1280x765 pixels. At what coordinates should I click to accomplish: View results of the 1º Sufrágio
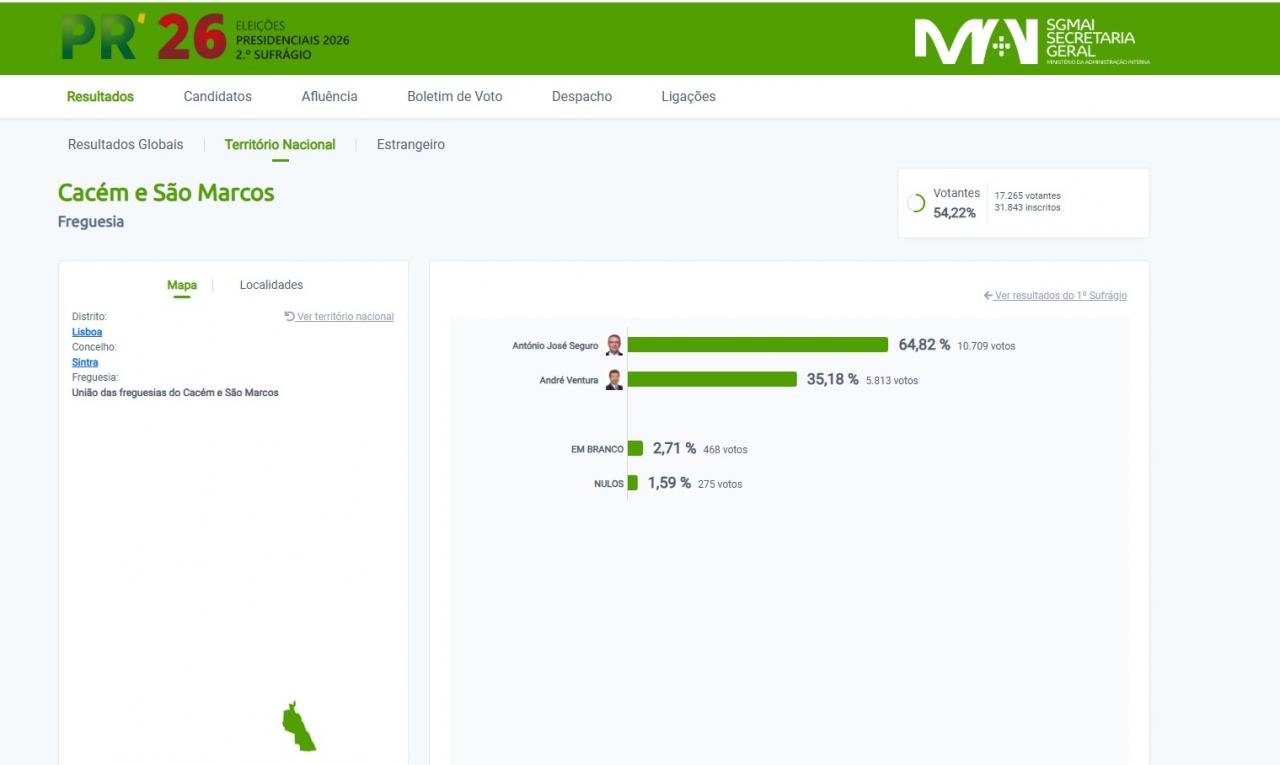[1060, 296]
